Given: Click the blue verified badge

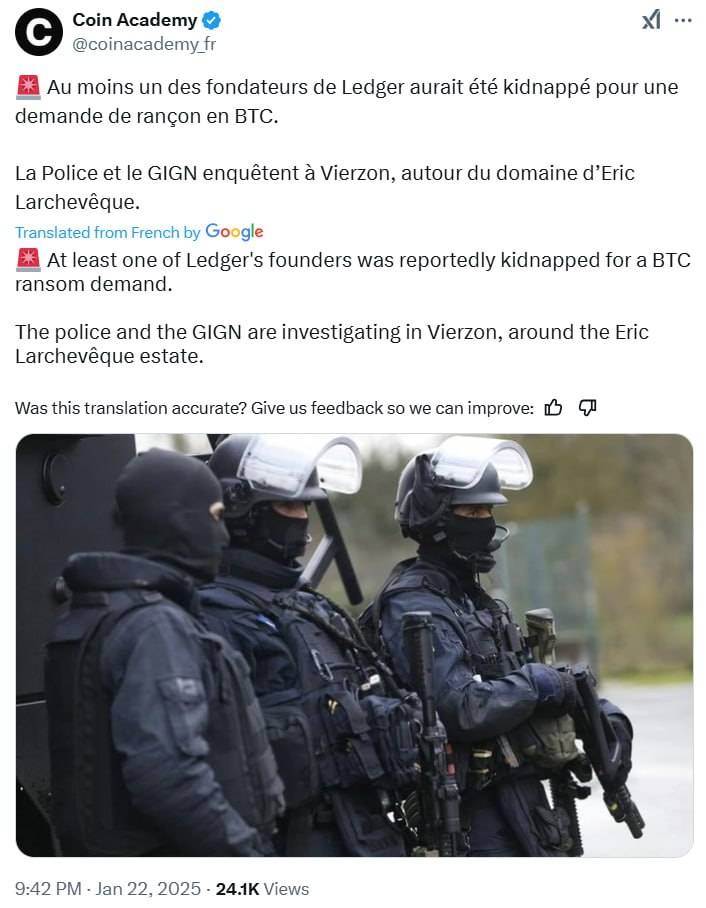Looking at the screenshot, I should tap(211, 20).
